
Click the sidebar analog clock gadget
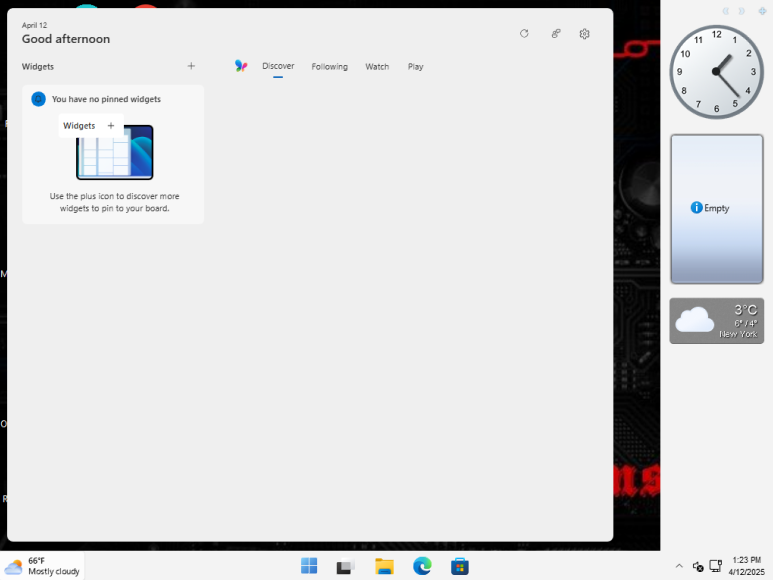(x=716, y=72)
